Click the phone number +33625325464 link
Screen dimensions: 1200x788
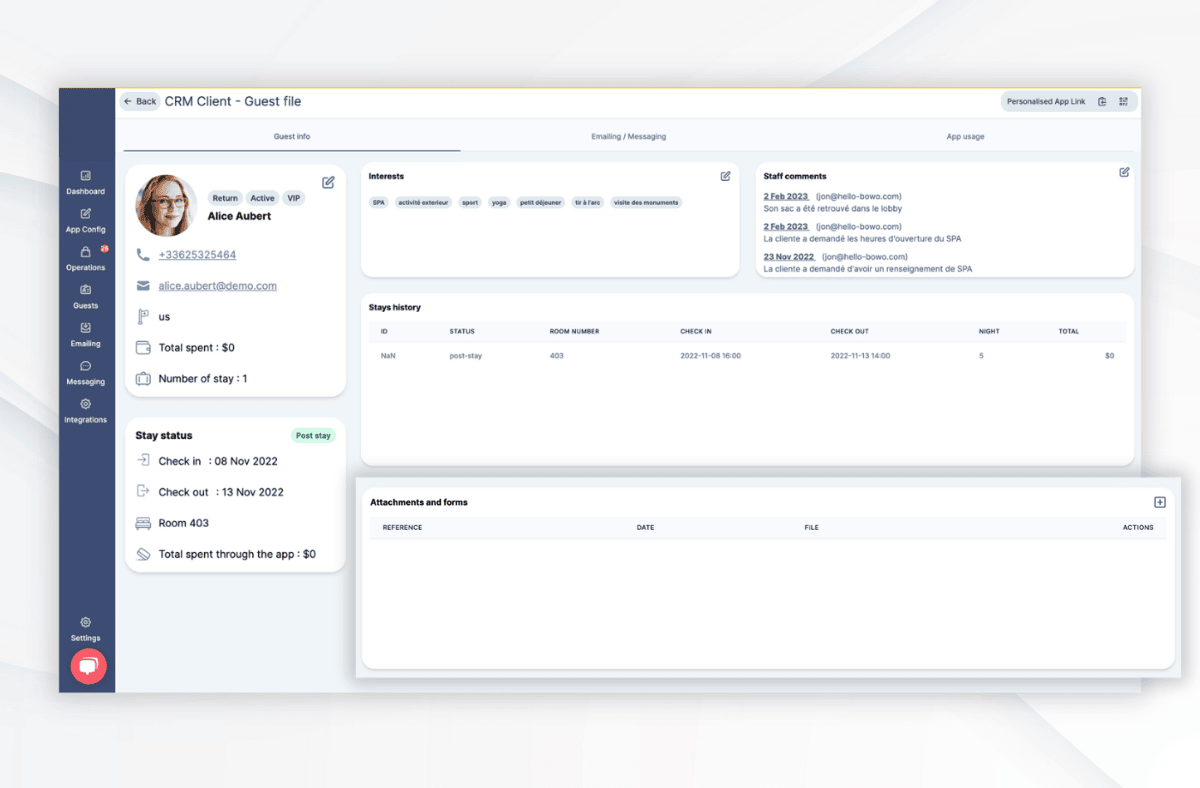pos(197,255)
